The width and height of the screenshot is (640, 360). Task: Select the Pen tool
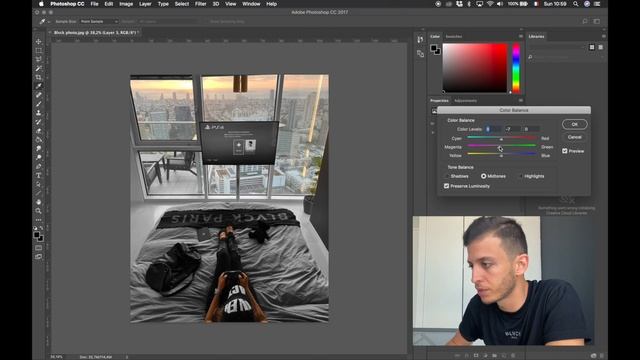coord(39,167)
